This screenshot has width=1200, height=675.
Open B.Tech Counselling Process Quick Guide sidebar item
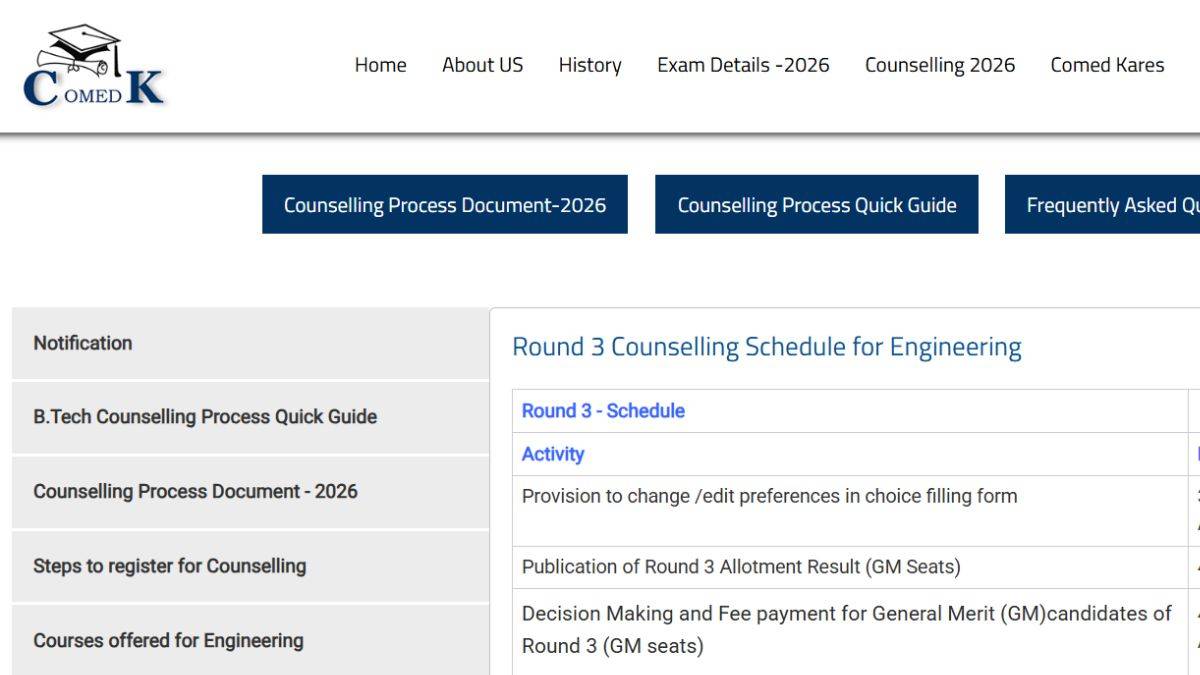pyautogui.click(x=250, y=417)
